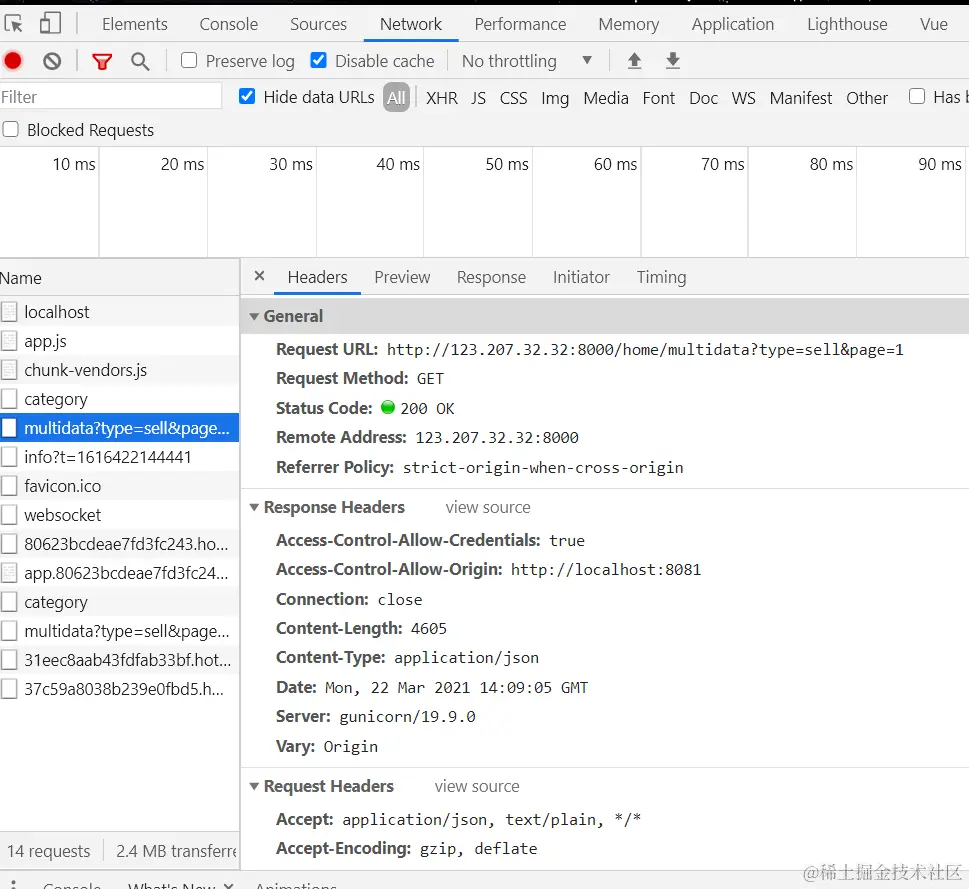
Task: Uncheck Hide data URLs
Action: [247, 96]
